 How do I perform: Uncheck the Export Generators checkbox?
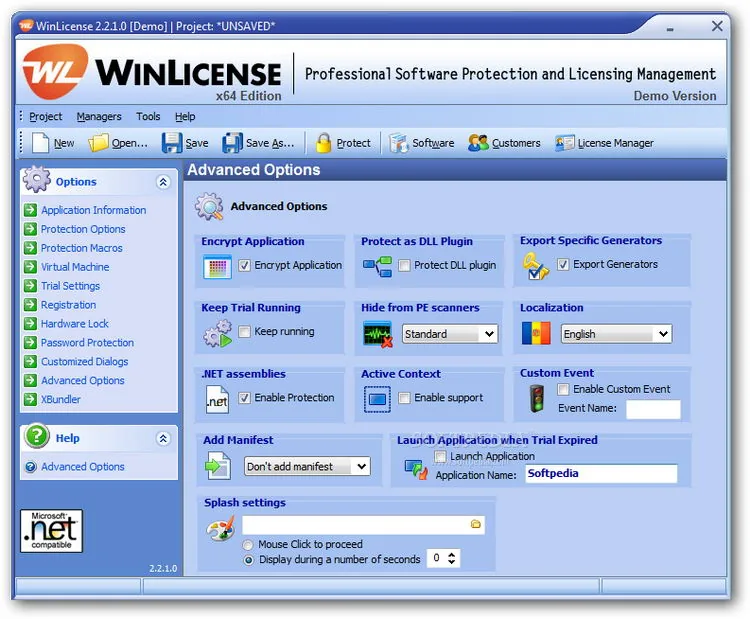(563, 264)
